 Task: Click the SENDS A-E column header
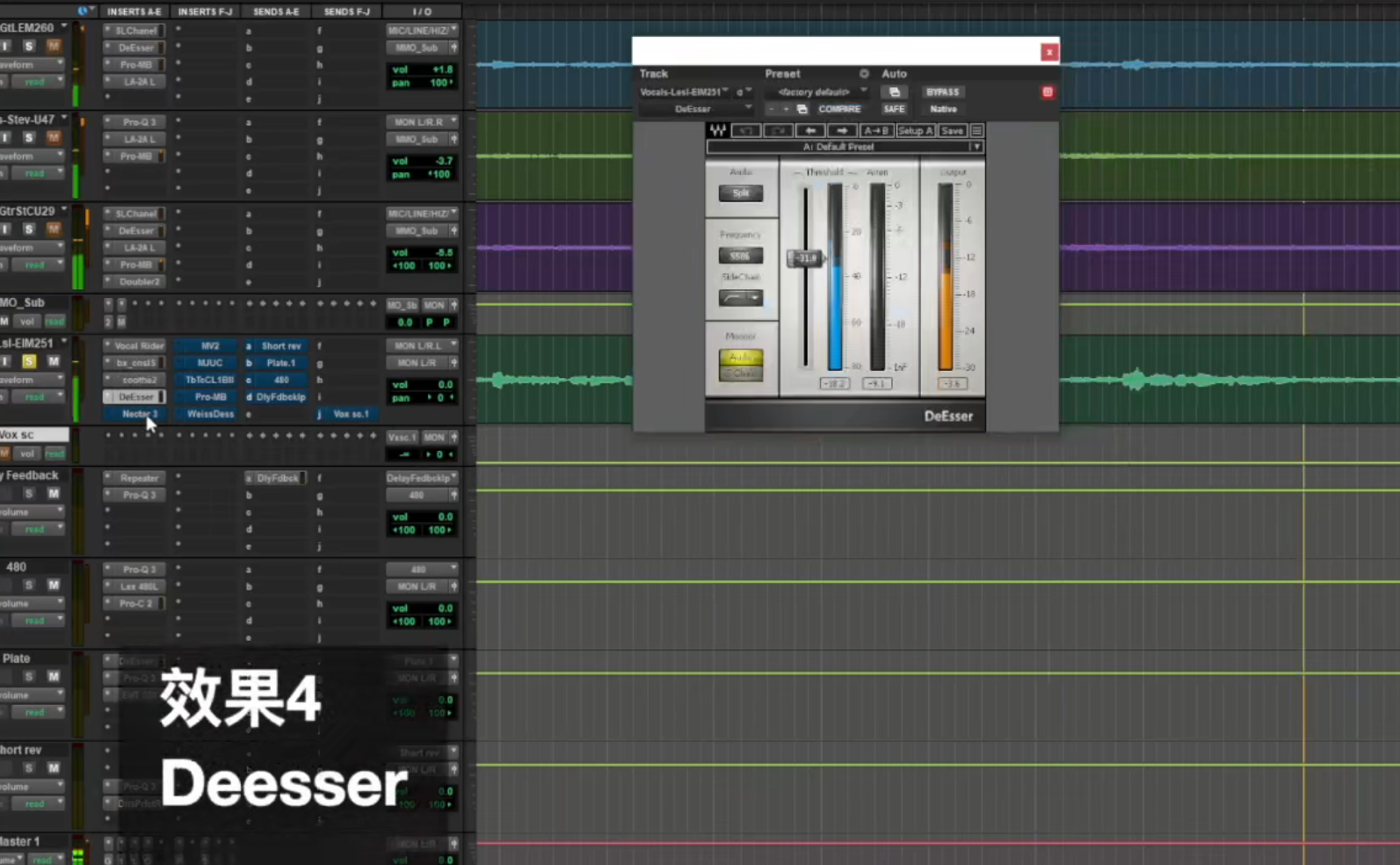[x=276, y=11]
